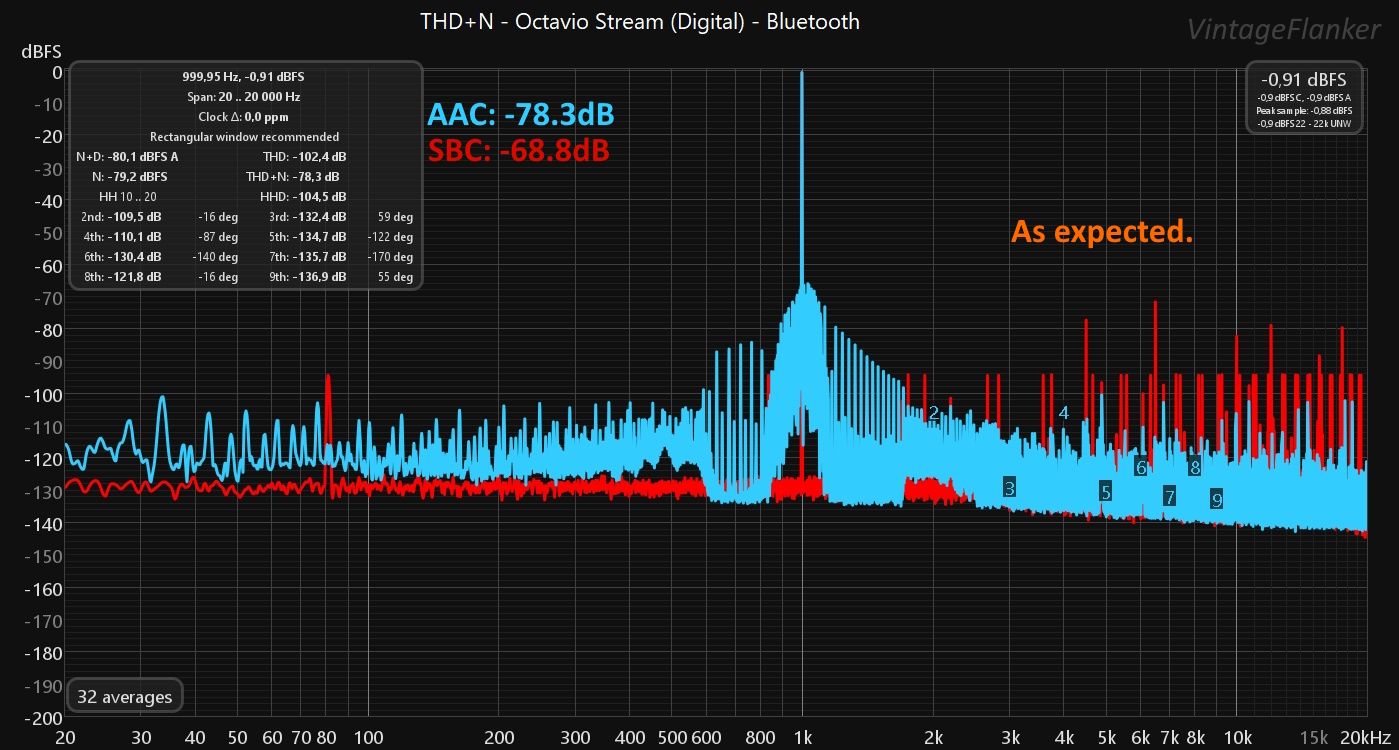Click the 1k frequency axis label
This screenshot has width=1399, height=750.
tap(802, 738)
